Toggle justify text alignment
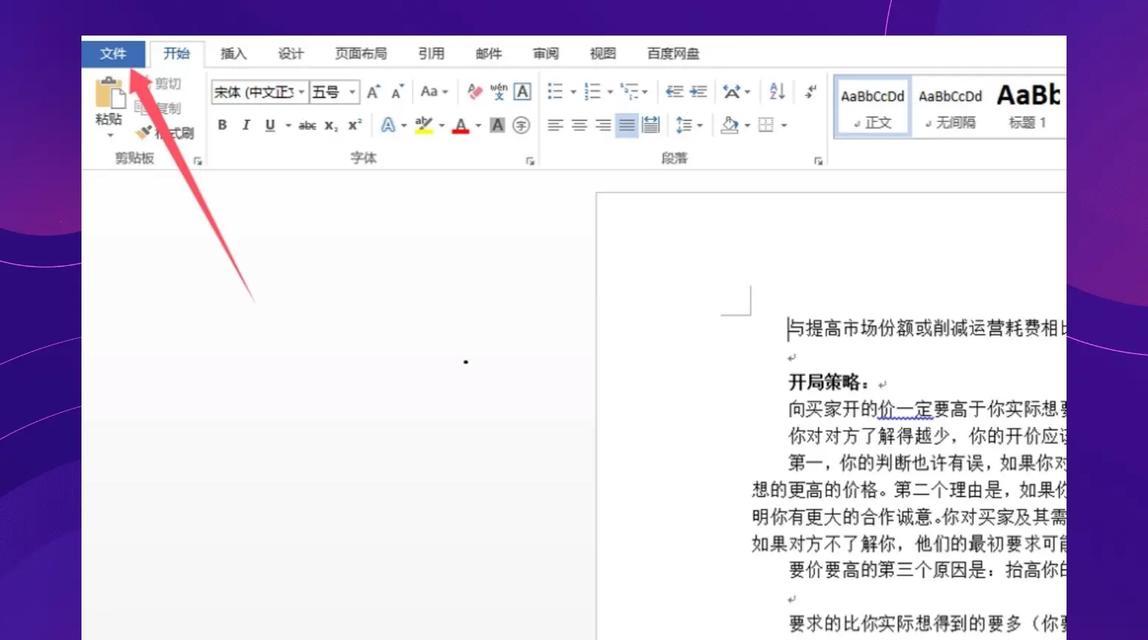Image resolution: width=1148 pixels, height=640 pixels. (x=626, y=125)
